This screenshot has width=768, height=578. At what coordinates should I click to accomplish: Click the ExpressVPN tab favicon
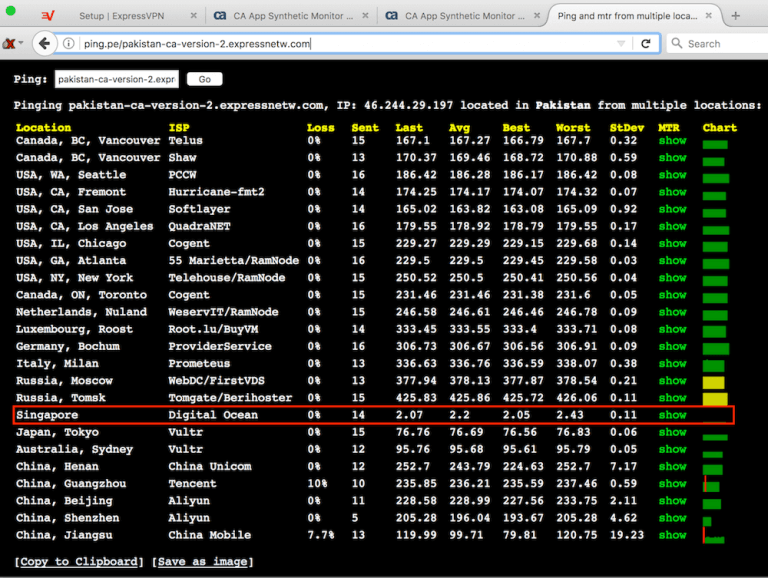pos(48,16)
